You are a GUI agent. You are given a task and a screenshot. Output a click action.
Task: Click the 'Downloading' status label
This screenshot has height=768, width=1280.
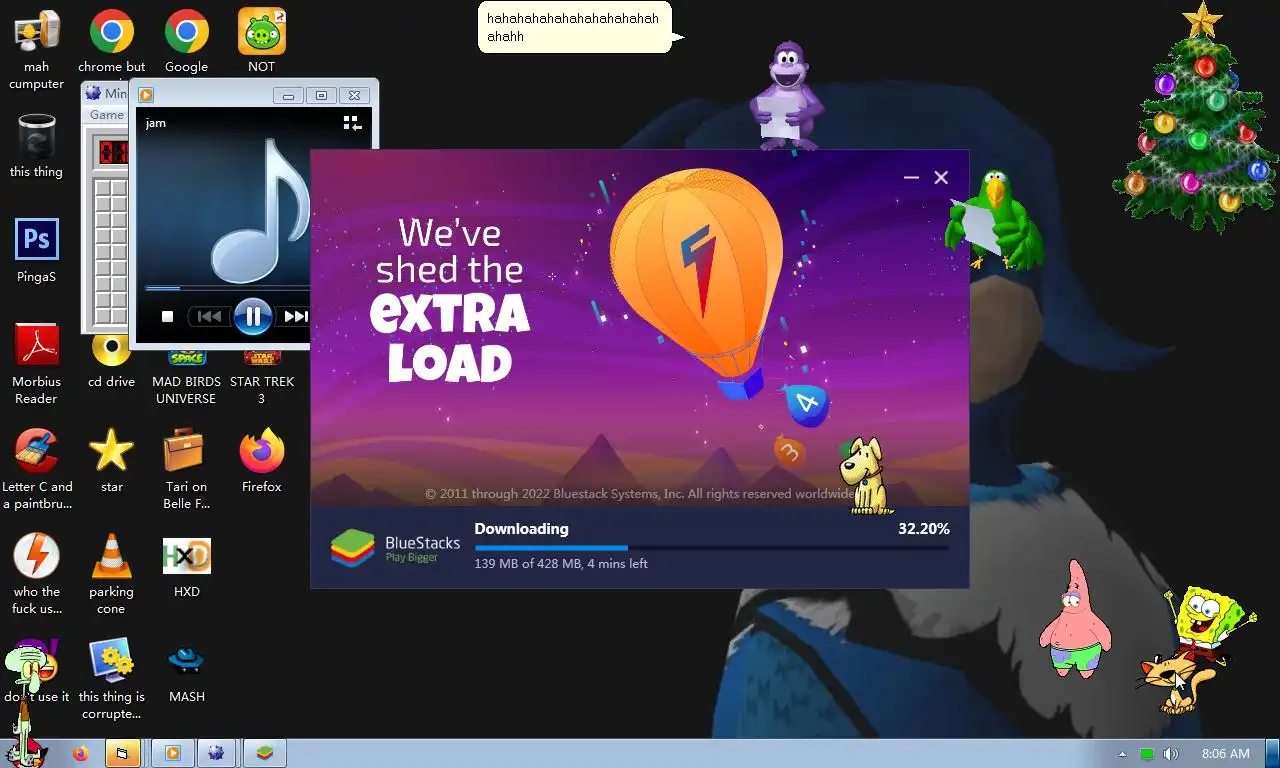521,528
